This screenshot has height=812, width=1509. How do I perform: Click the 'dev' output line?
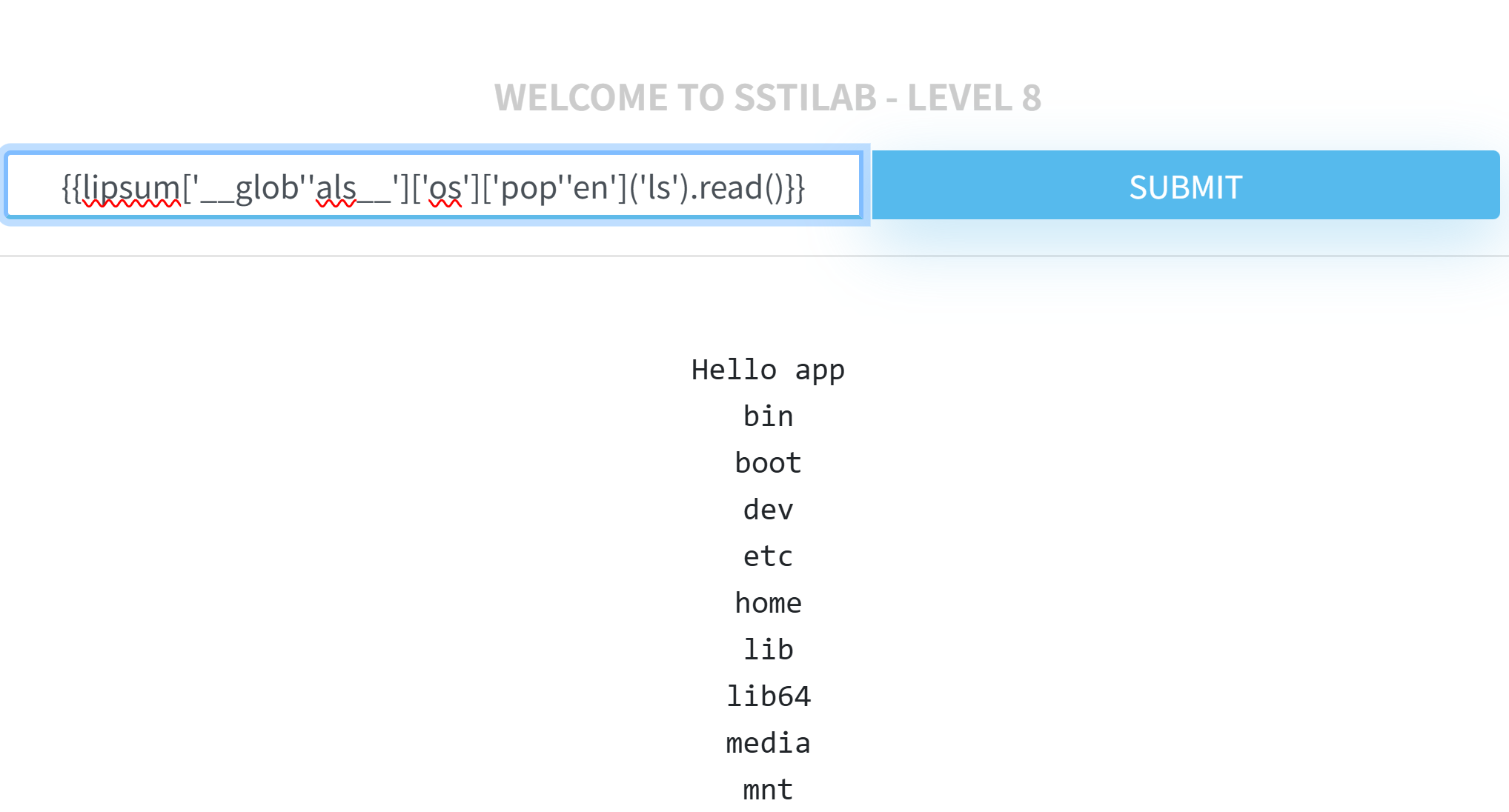768,510
